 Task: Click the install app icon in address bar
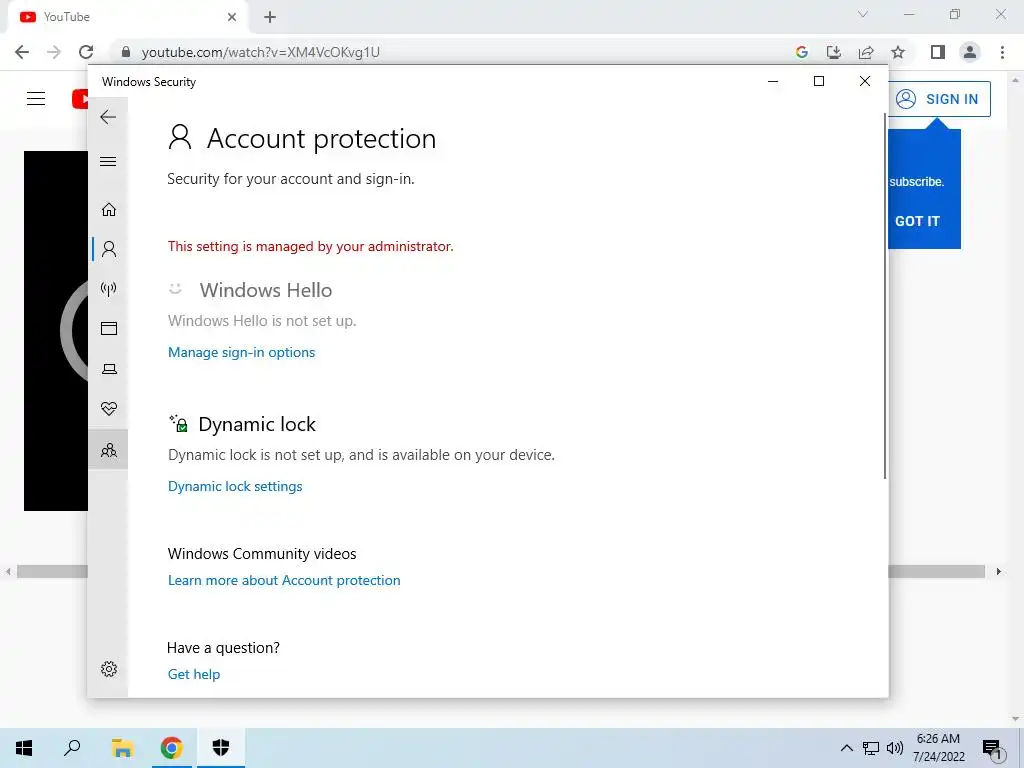tap(834, 52)
